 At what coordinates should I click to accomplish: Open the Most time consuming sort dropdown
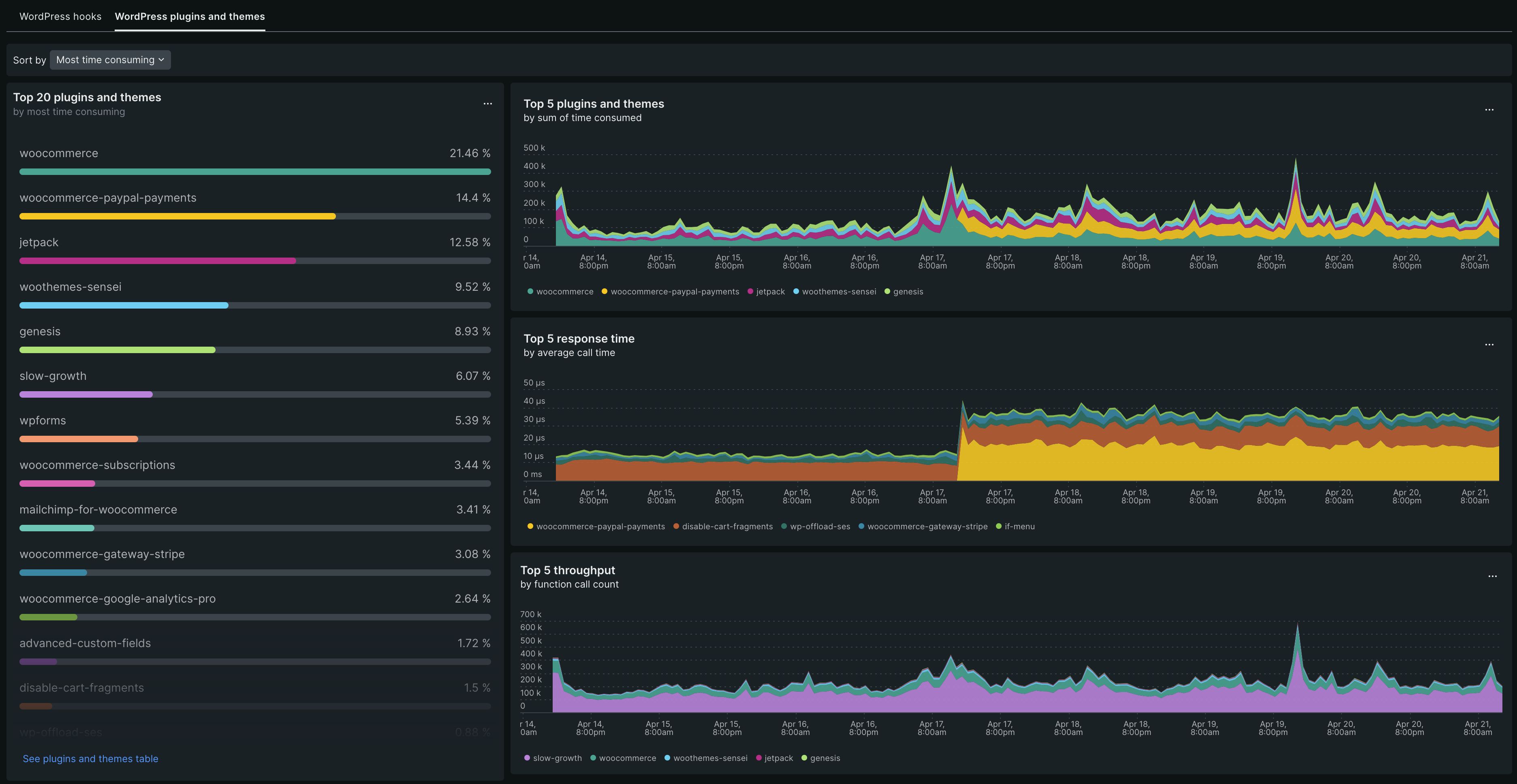(x=109, y=60)
